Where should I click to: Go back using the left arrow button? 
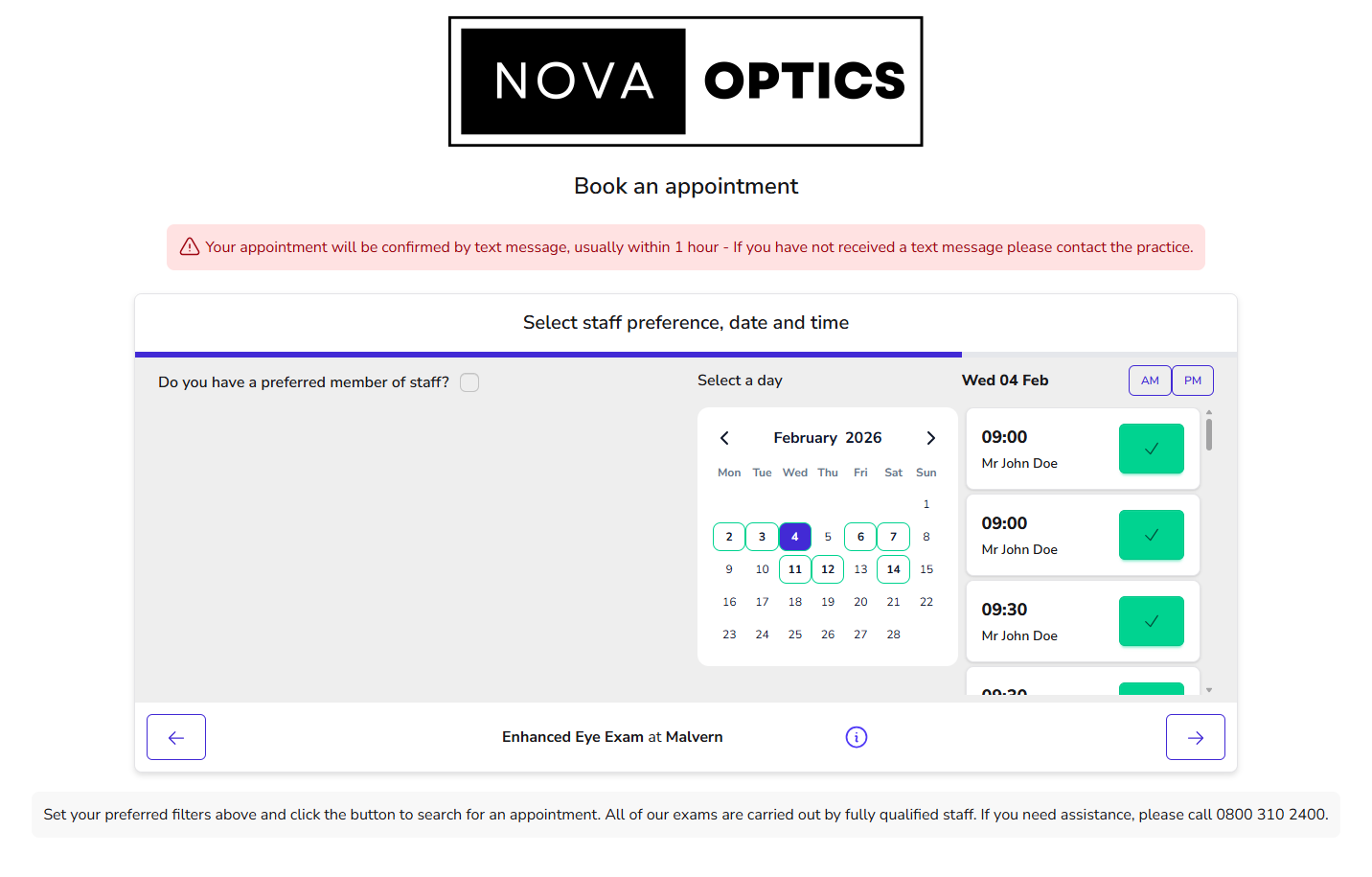coord(176,737)
